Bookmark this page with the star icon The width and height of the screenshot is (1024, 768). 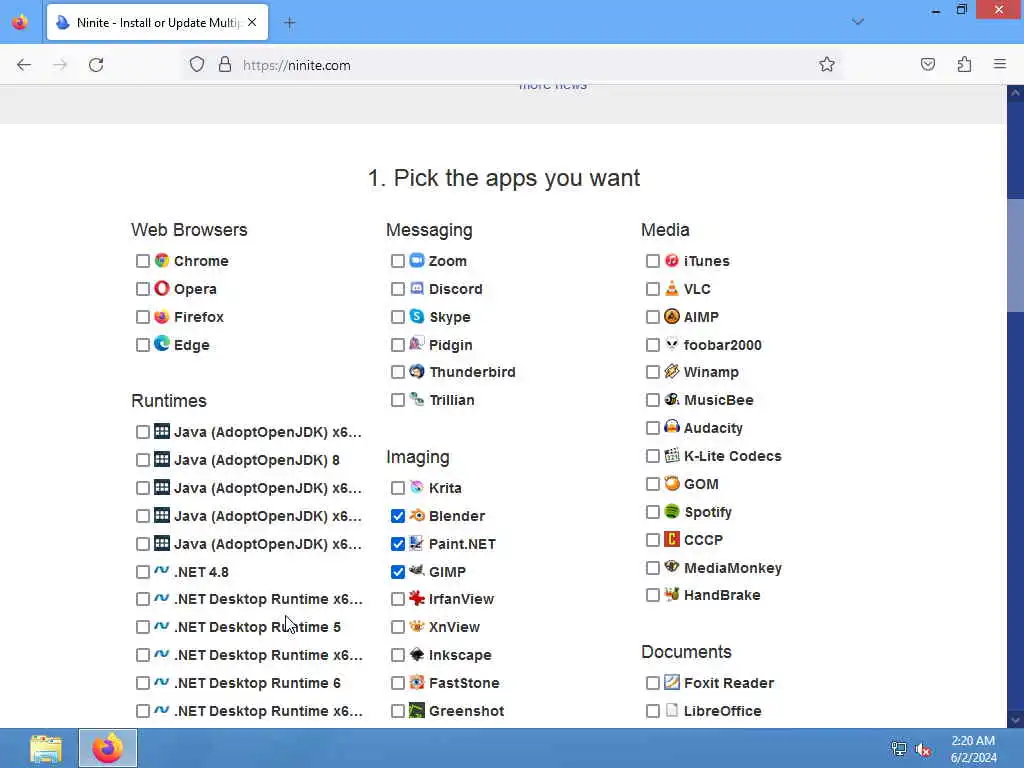827,65
